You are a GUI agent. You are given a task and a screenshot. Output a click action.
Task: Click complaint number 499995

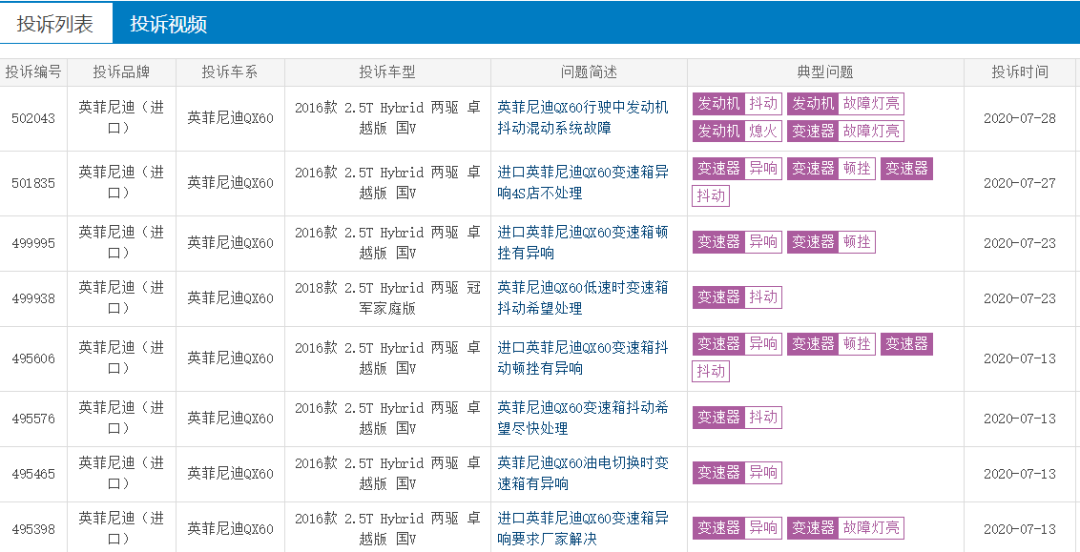[33, 243]
